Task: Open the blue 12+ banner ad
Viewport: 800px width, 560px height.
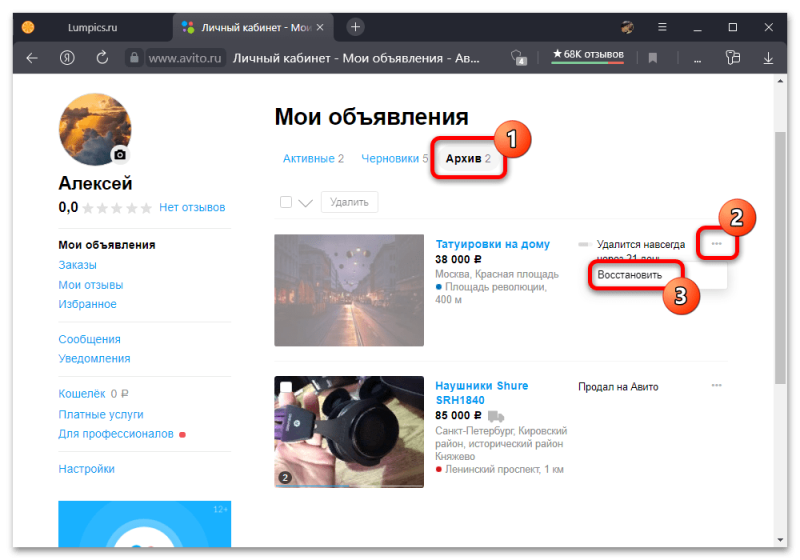Action: (144, 524)
